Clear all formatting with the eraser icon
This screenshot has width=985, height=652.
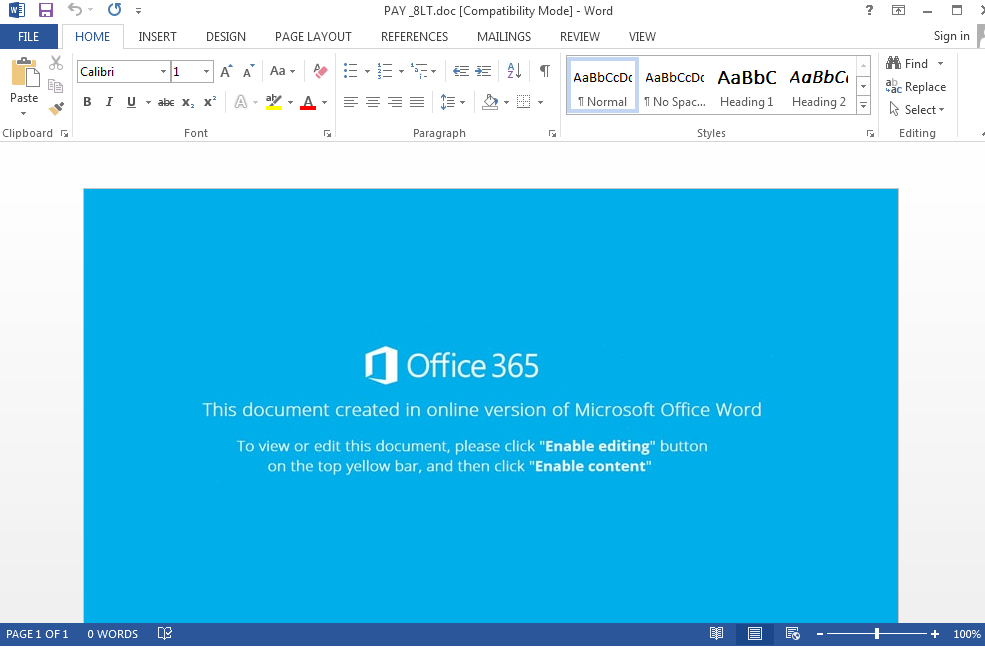point(320,71)
